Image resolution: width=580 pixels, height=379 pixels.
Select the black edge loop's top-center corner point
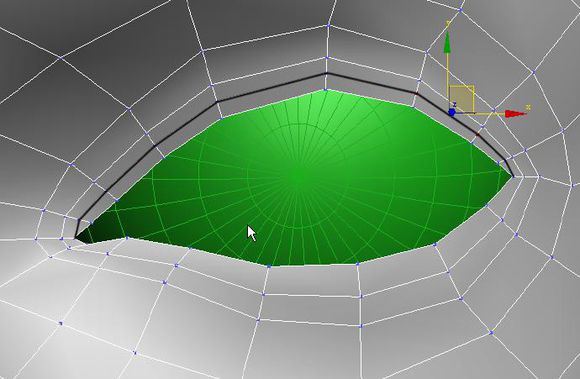pyautogui.click(x=326, y=74)
